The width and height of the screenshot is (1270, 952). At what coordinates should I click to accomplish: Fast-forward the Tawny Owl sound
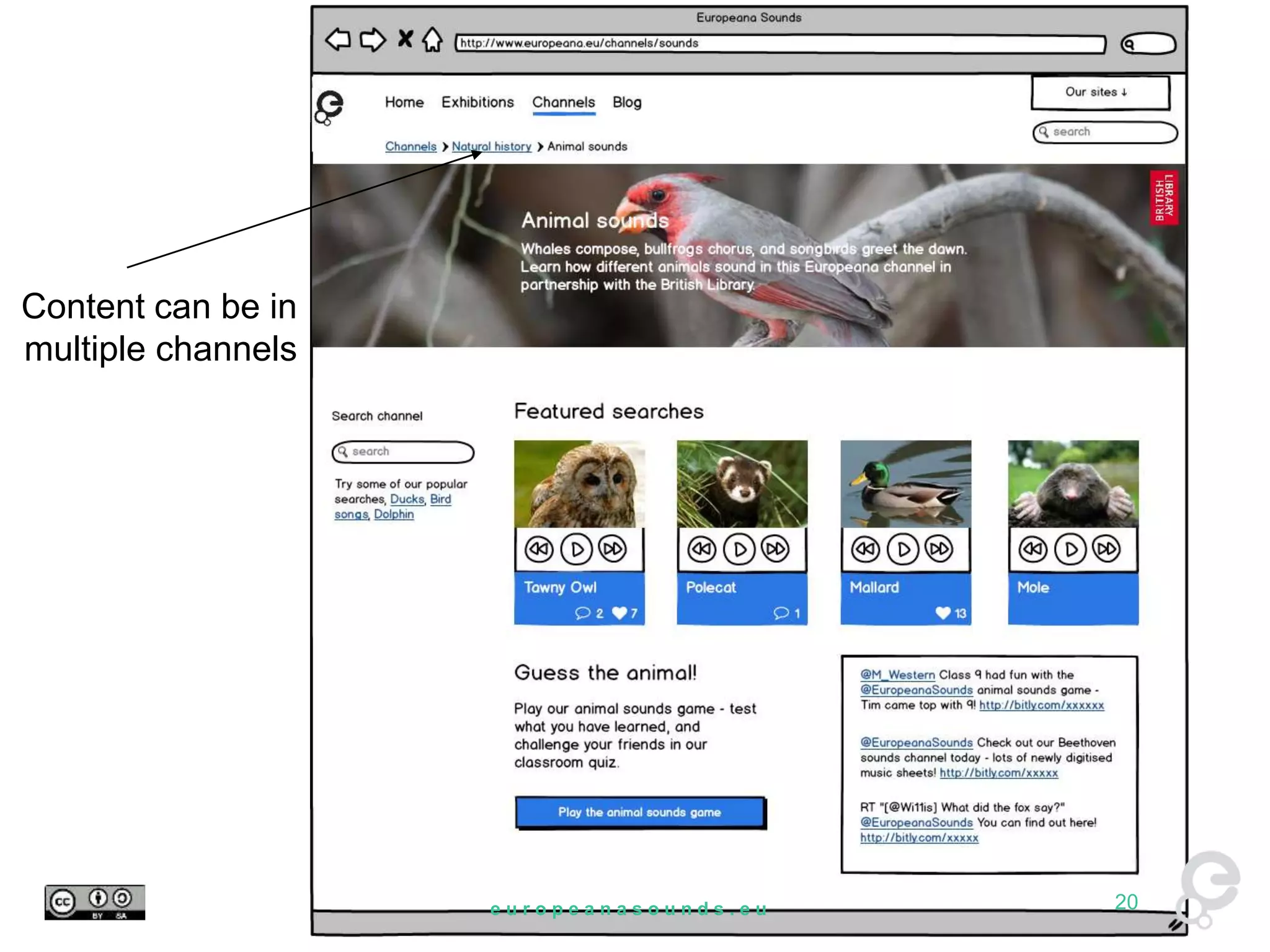[x=613, y=549]
